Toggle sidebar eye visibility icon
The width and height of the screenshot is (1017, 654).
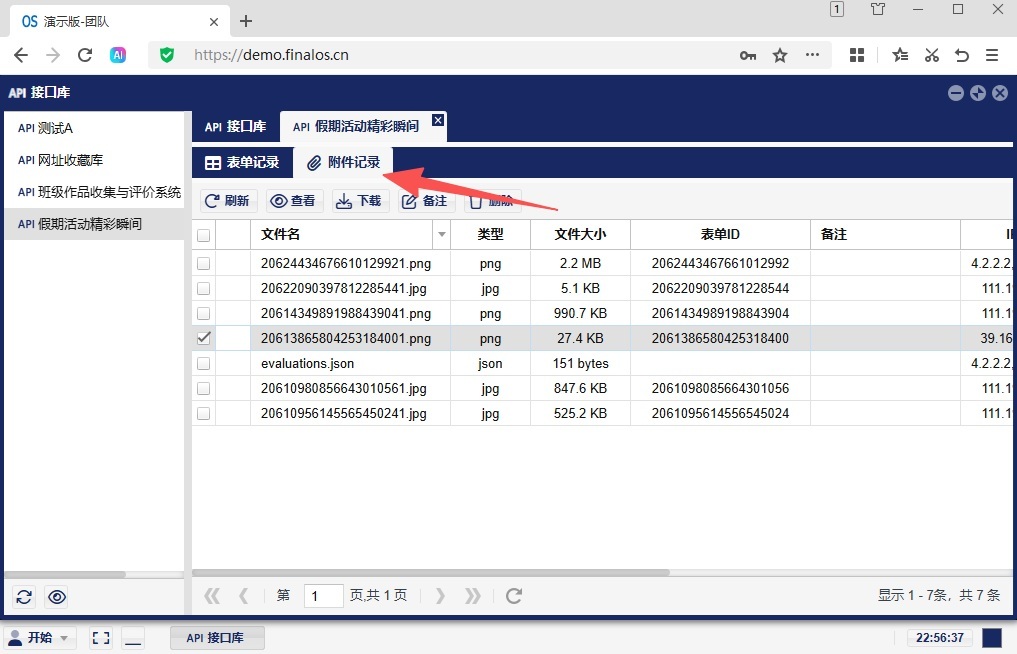point(57,597)
